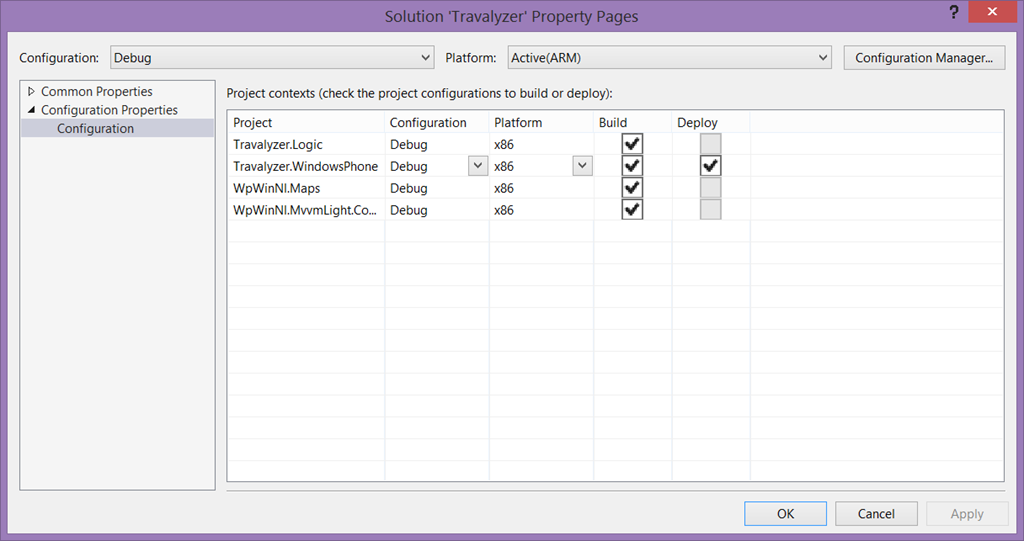Open the Configuration dropdown showing Debug
This screenshot has width=1024, height=541.
[272, 57]
